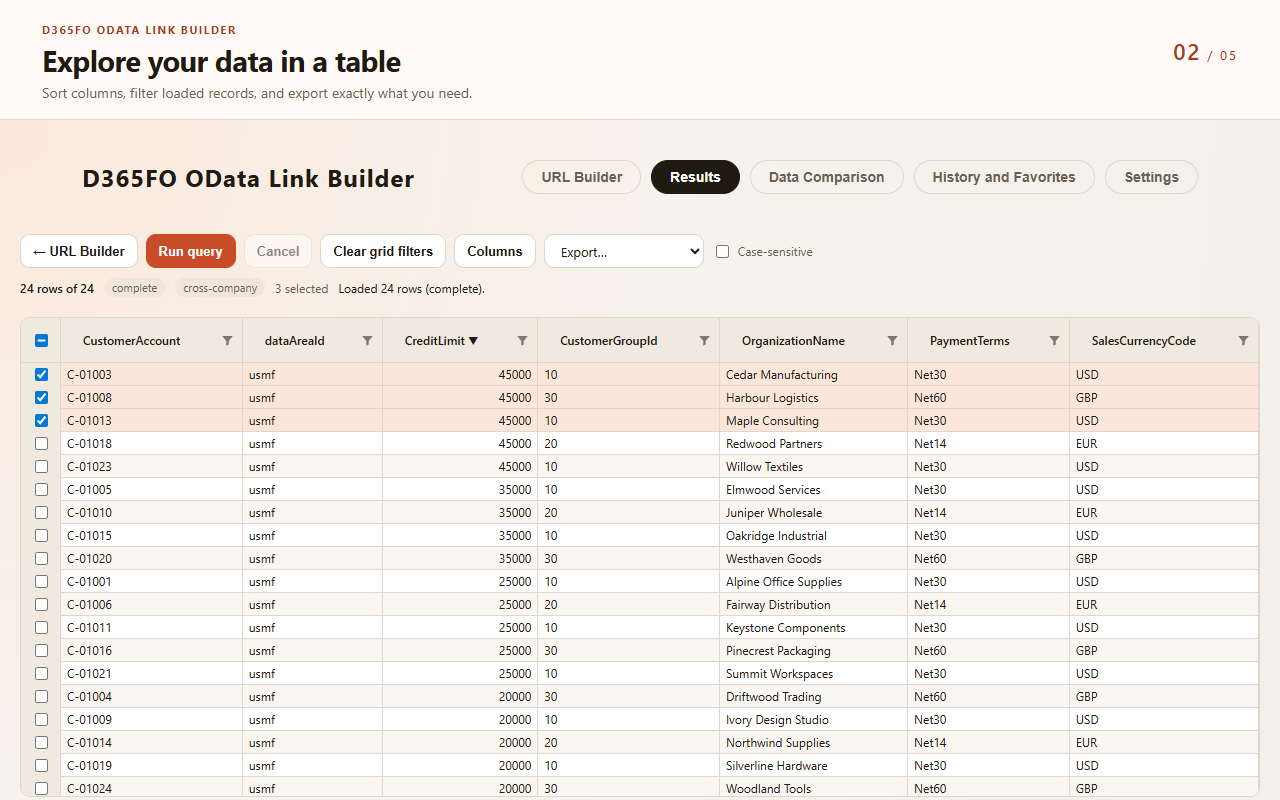Click the cross-company status badge
This screenshot has height=800, width=1280.
(x=220, y=288)
